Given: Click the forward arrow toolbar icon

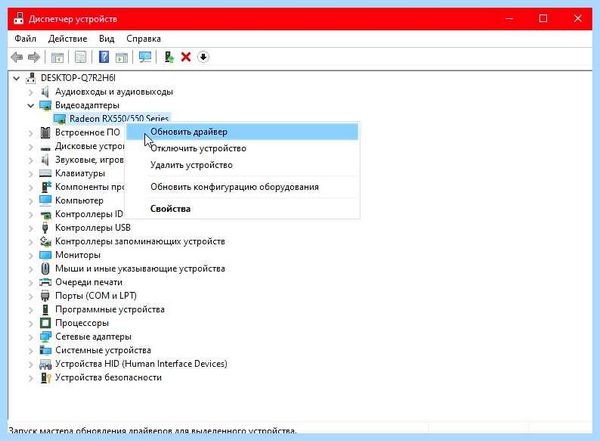Looking at the screenshot, I should click(x=34, y=57).
